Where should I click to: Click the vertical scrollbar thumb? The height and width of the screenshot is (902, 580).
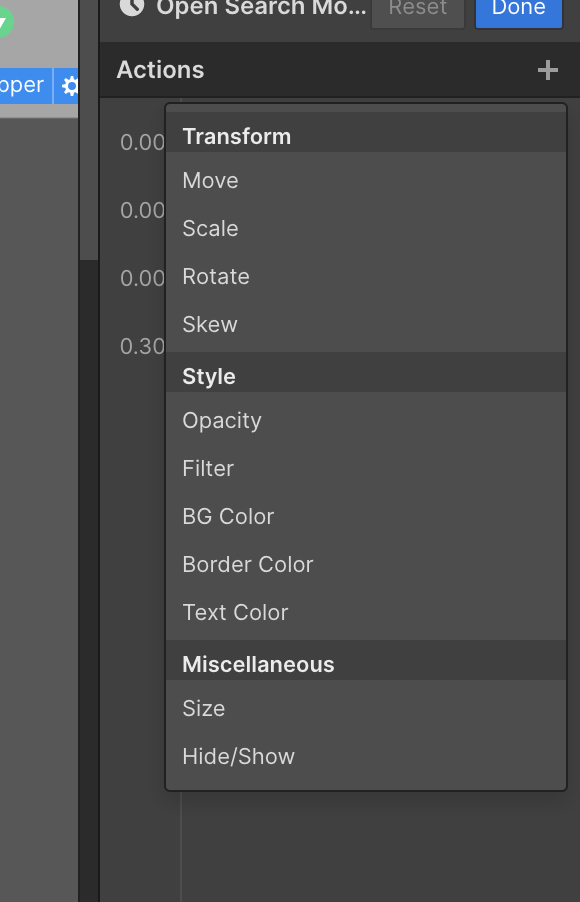coord(89,129)
